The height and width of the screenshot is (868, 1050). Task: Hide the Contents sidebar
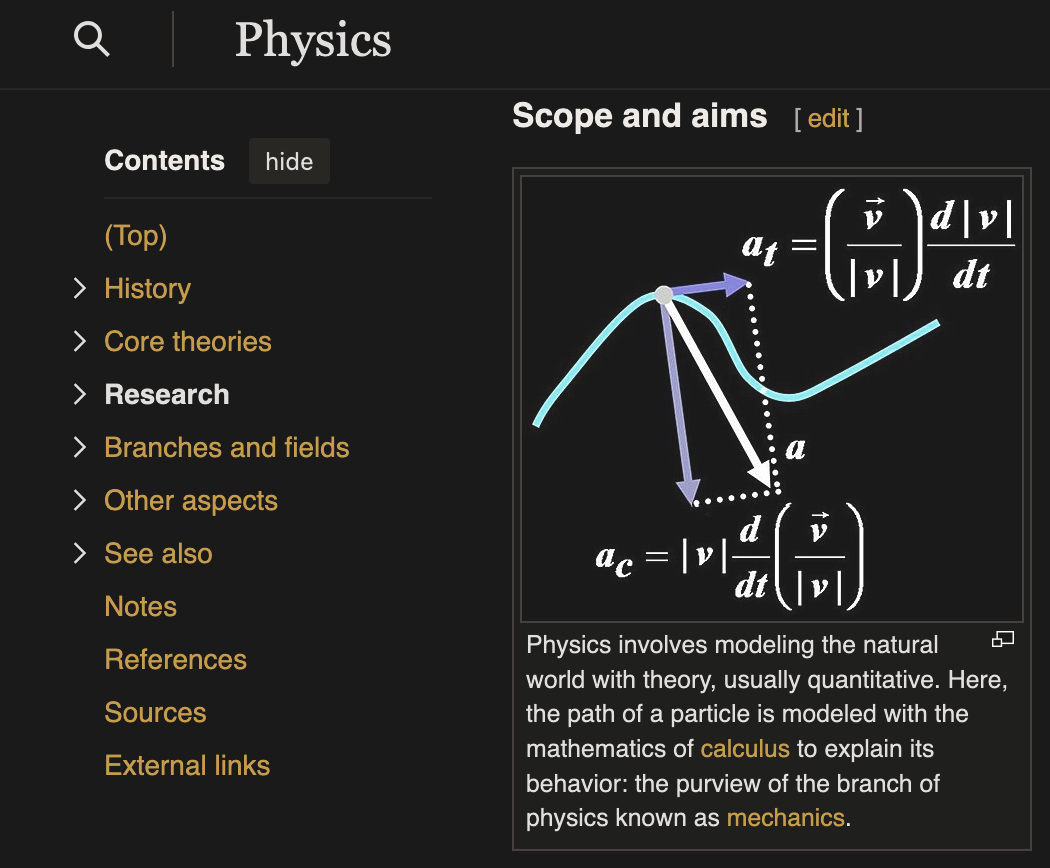click(289, 161)
